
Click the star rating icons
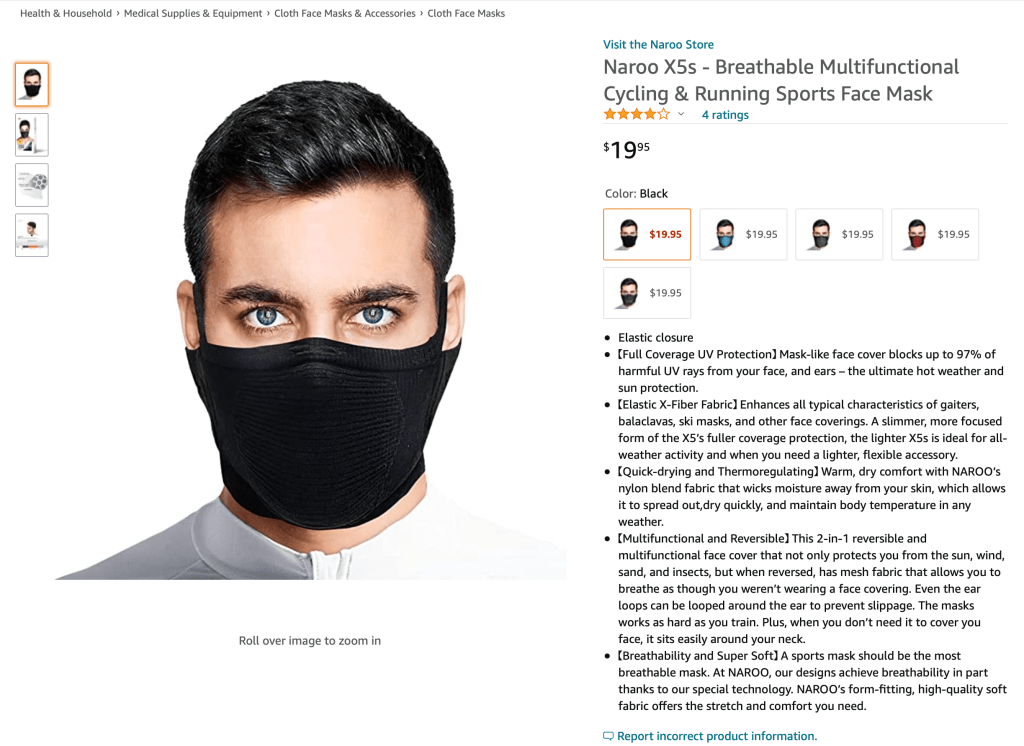point(636,114)
